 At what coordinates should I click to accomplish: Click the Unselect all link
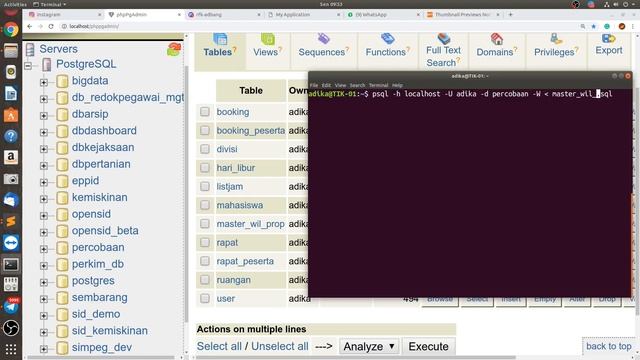[x=280, y=346]
